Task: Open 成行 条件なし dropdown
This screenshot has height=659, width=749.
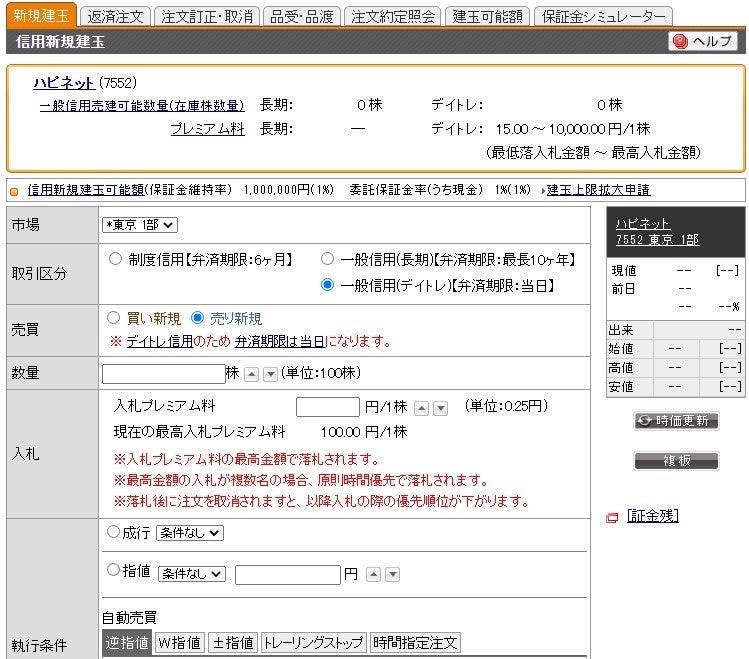Action: [190, 533]
